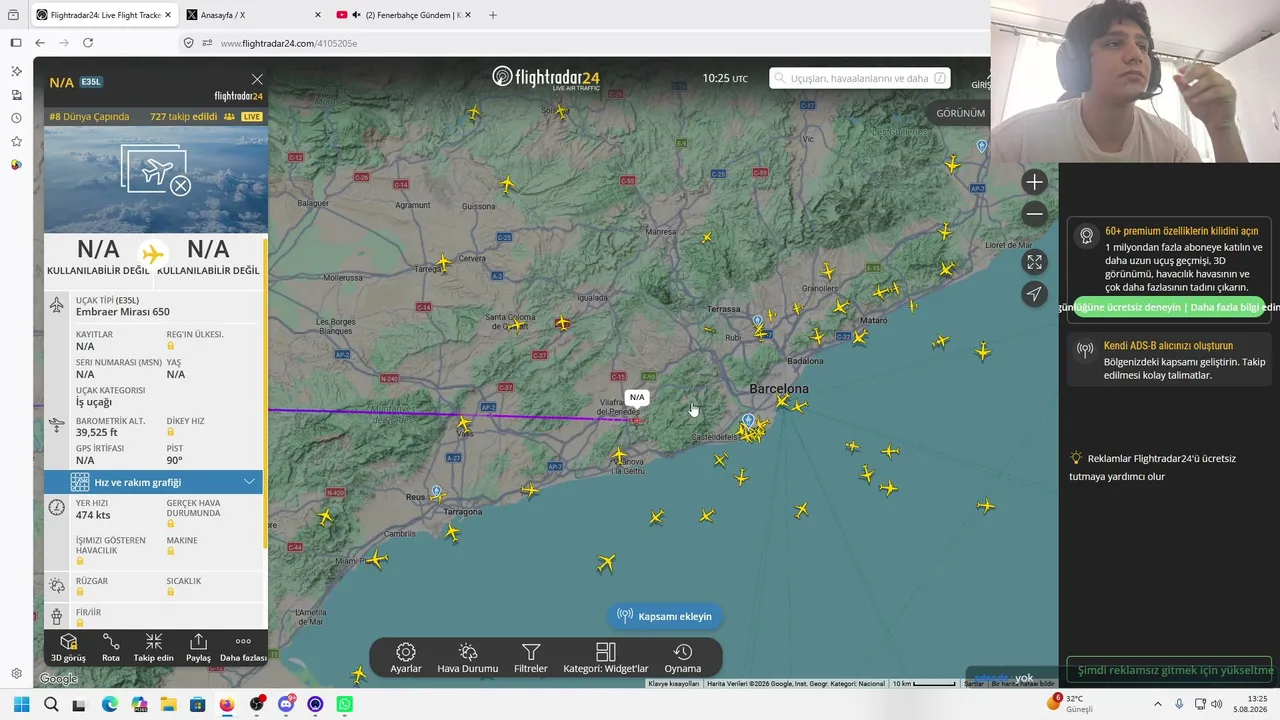Open Klavye kısayolları link on map
1280x720 pixels.
pos(674,684)
